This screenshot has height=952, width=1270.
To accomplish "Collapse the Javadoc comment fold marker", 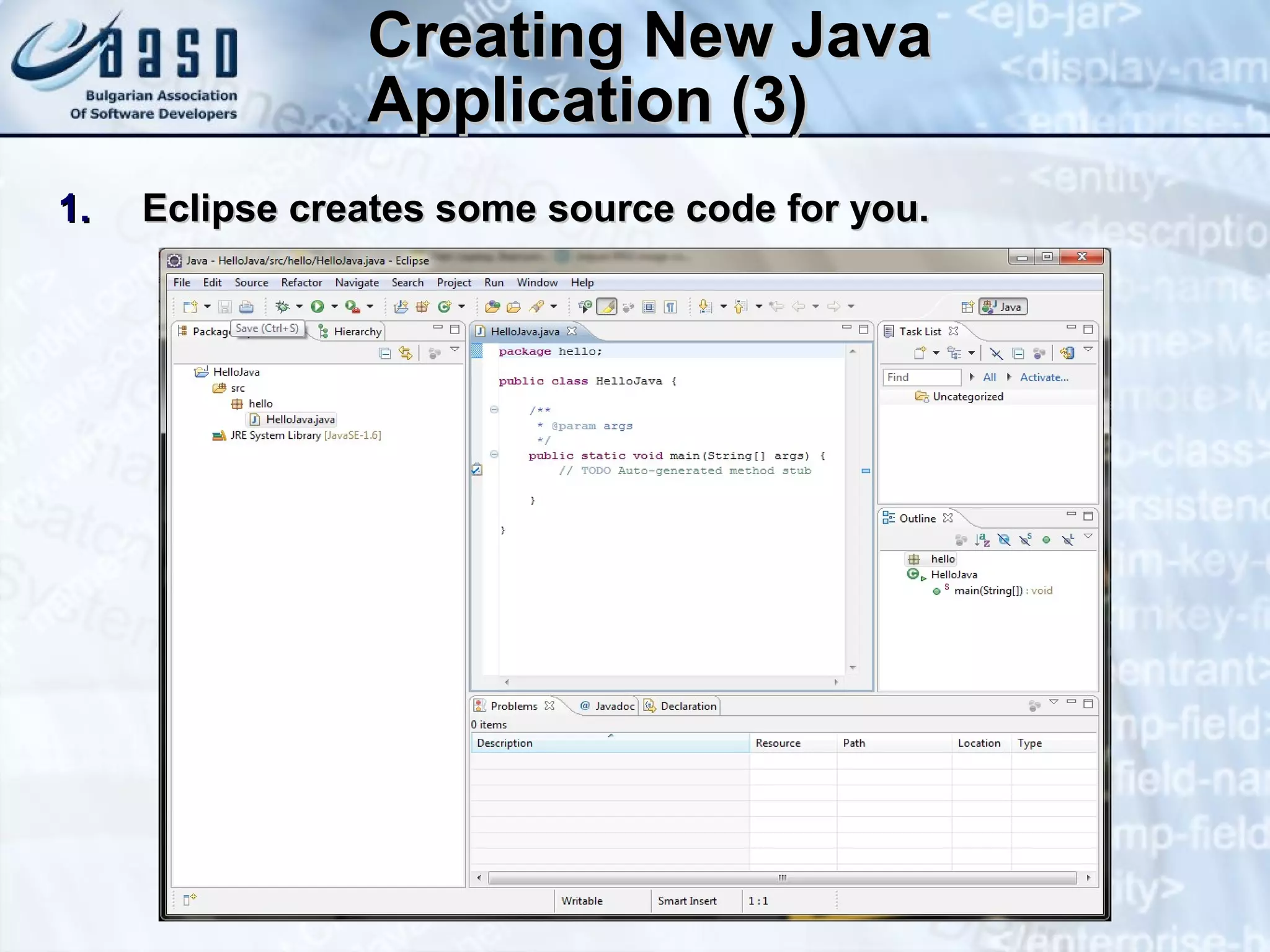I will pyautogui.click(x=494, y=410).
